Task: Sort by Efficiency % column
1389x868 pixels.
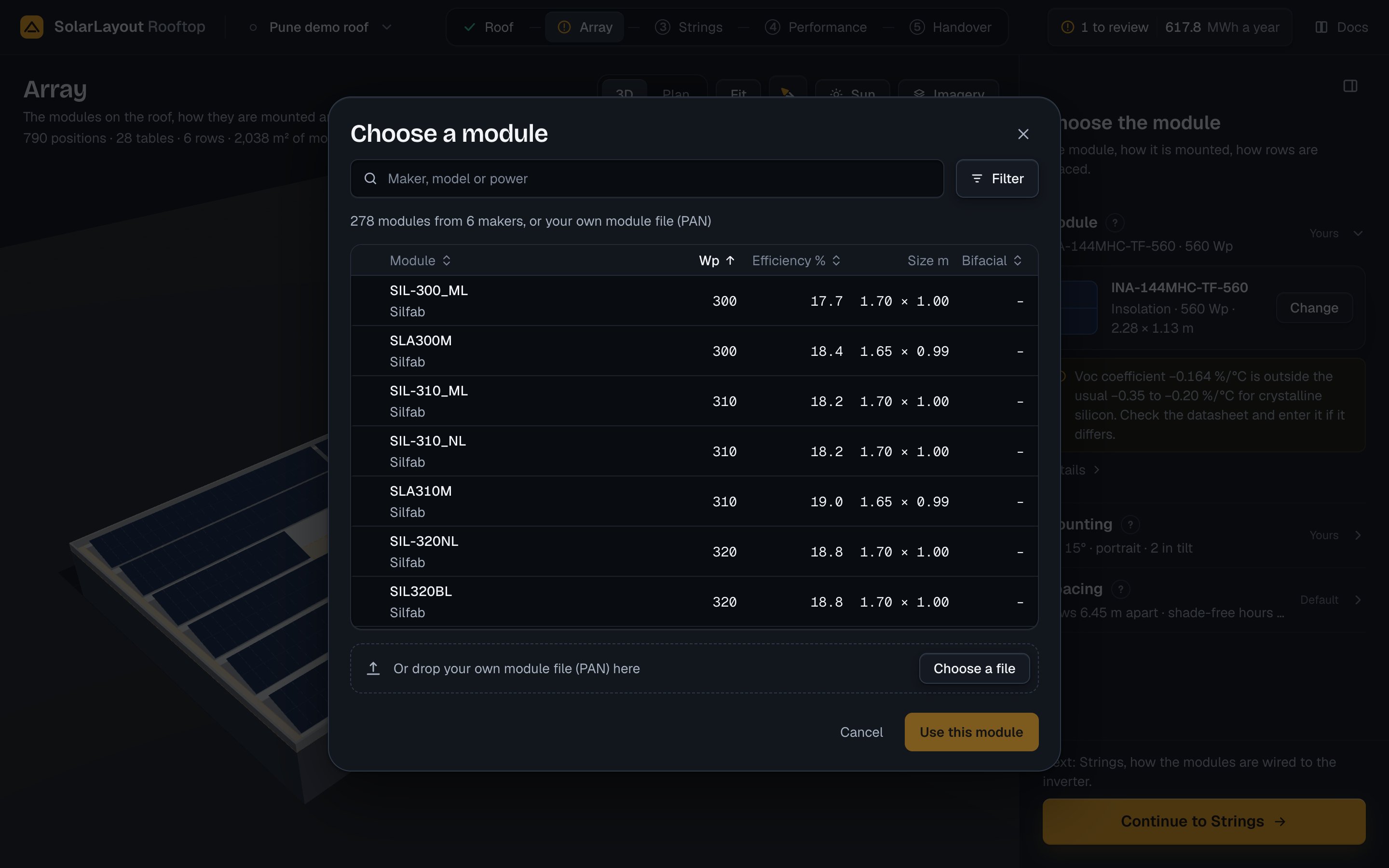Action: pyautogui.click(x=797, y=260)
